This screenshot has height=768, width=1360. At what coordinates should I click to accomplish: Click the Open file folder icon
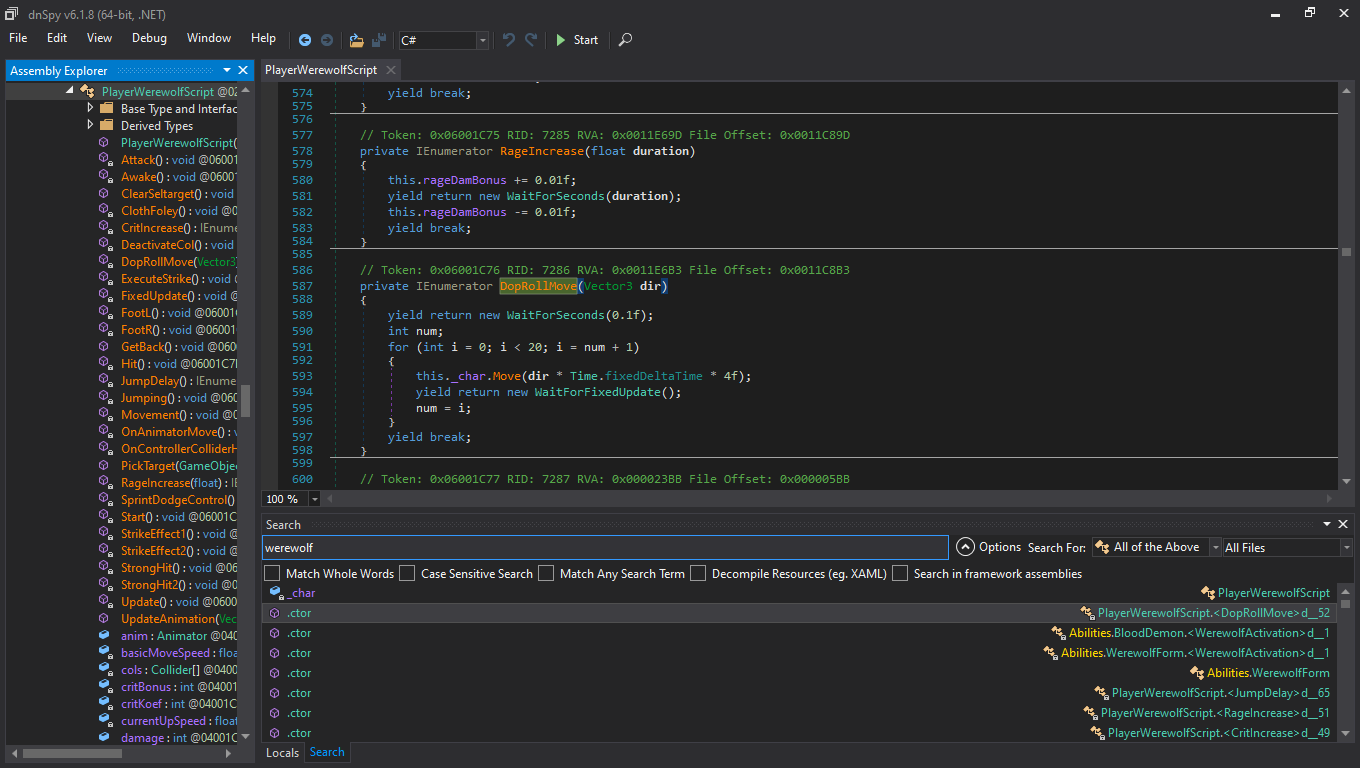point(356,40)
